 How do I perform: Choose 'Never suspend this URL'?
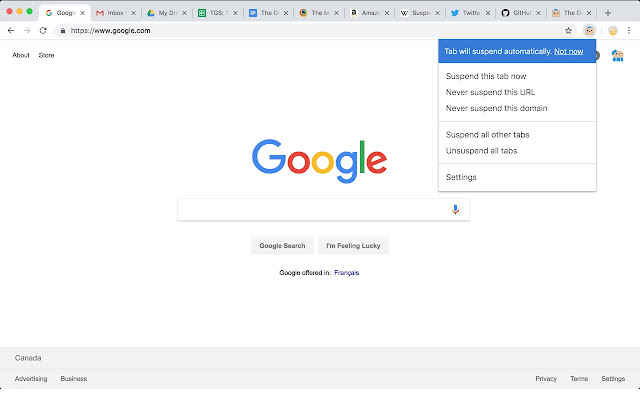click(x=490, y=92)
